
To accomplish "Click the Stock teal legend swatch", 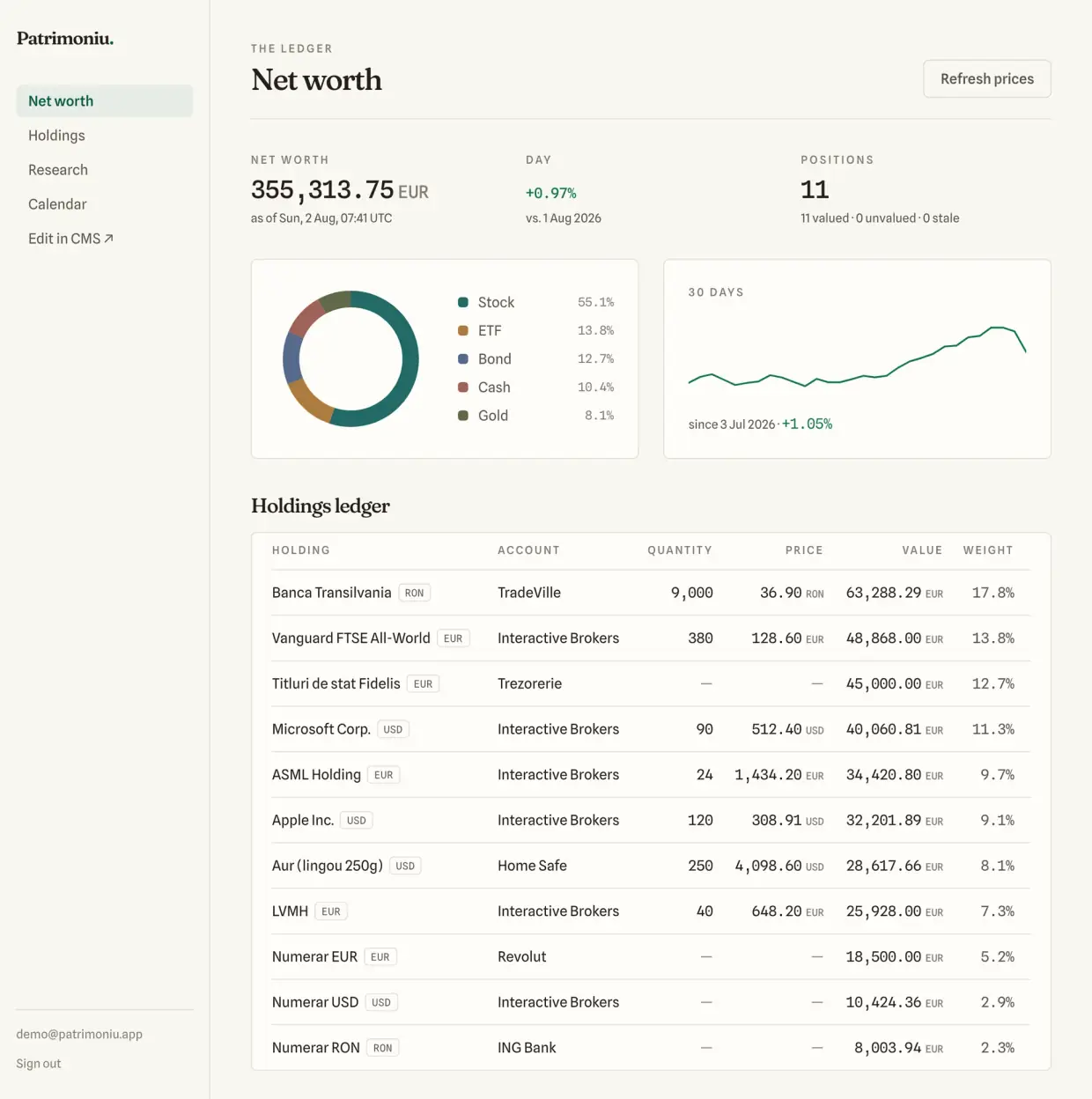I will point(463,302).
